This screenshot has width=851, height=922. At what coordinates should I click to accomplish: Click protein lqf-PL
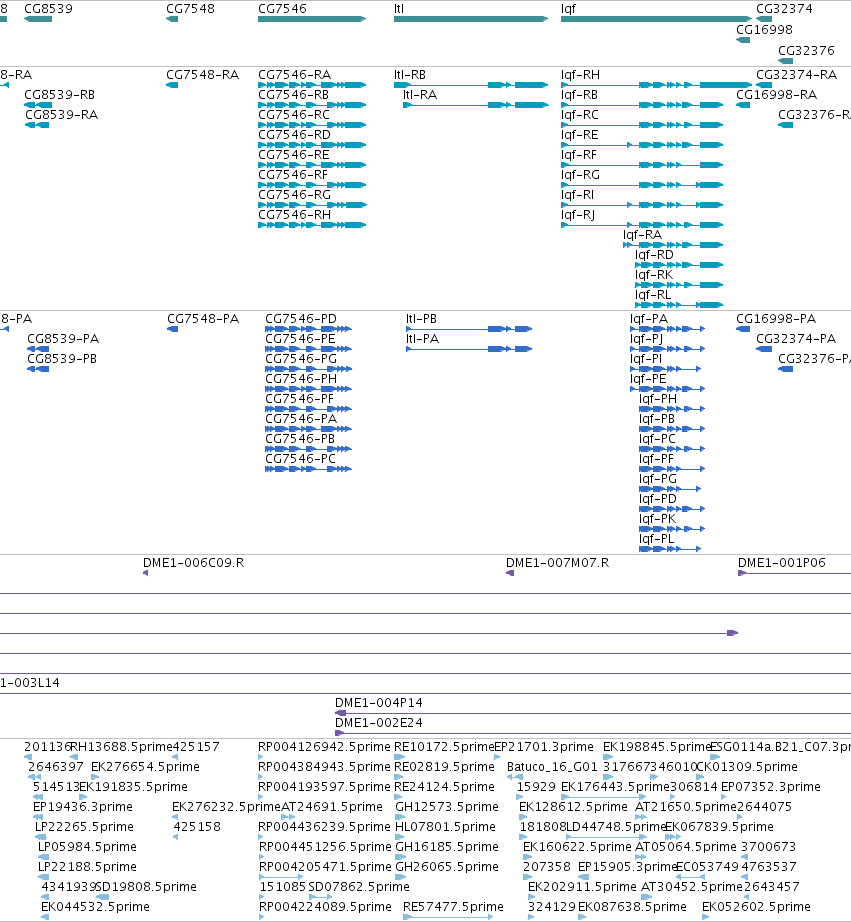tap(657, 539)
